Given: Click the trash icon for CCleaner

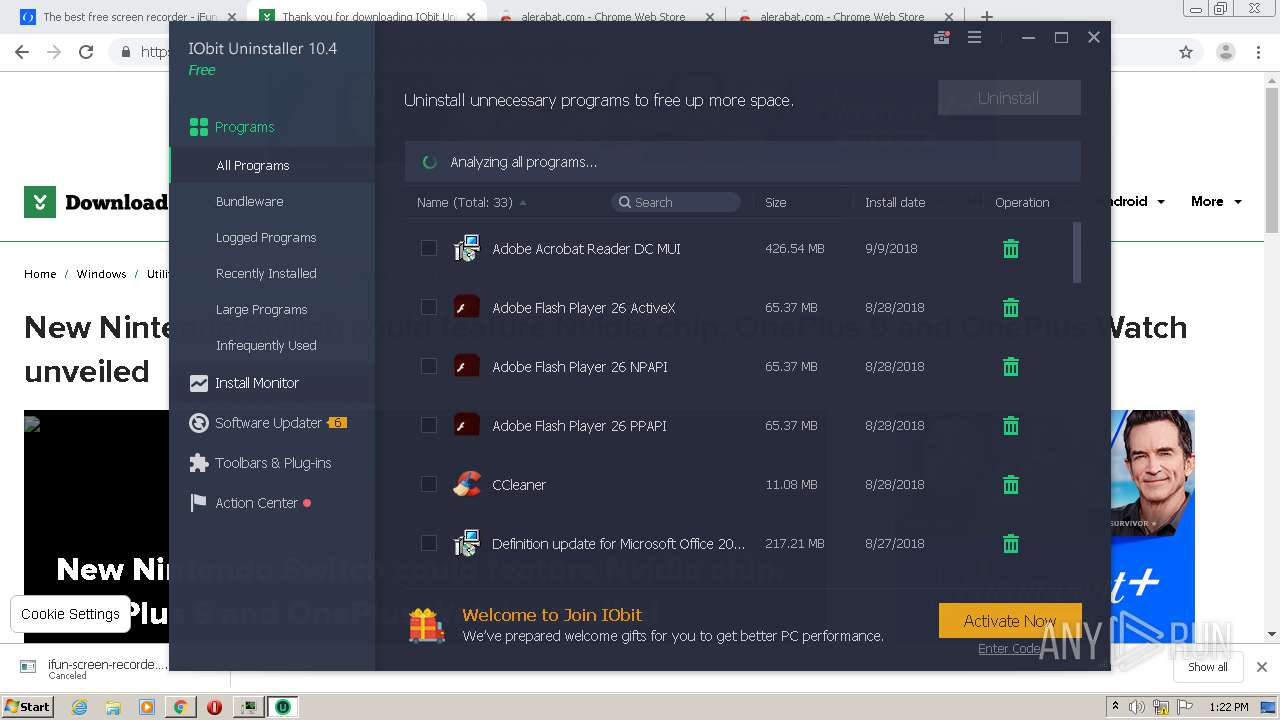Looking at the screenshot, I should coord(1011,485).
